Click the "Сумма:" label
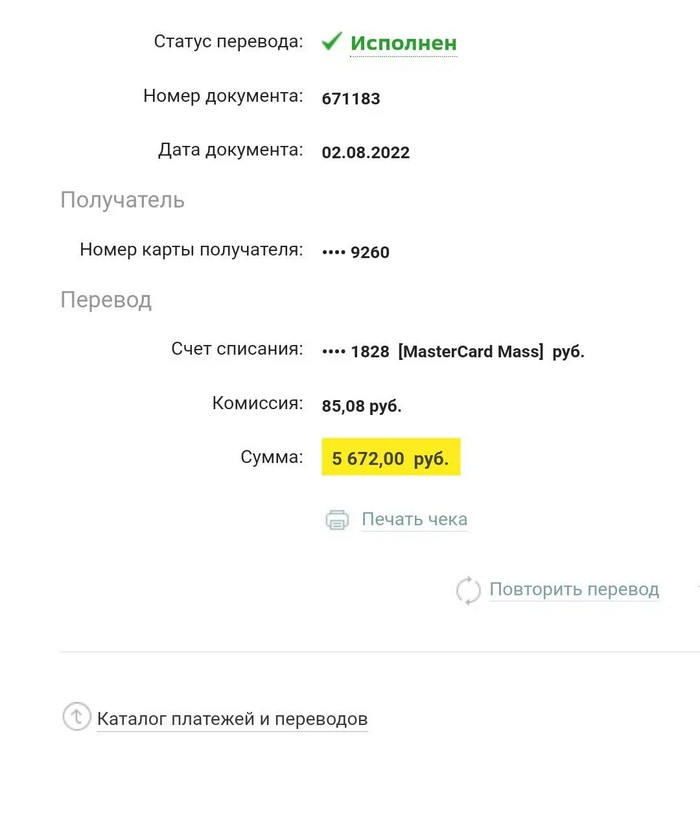700x819 pixels. pos(271,457)
